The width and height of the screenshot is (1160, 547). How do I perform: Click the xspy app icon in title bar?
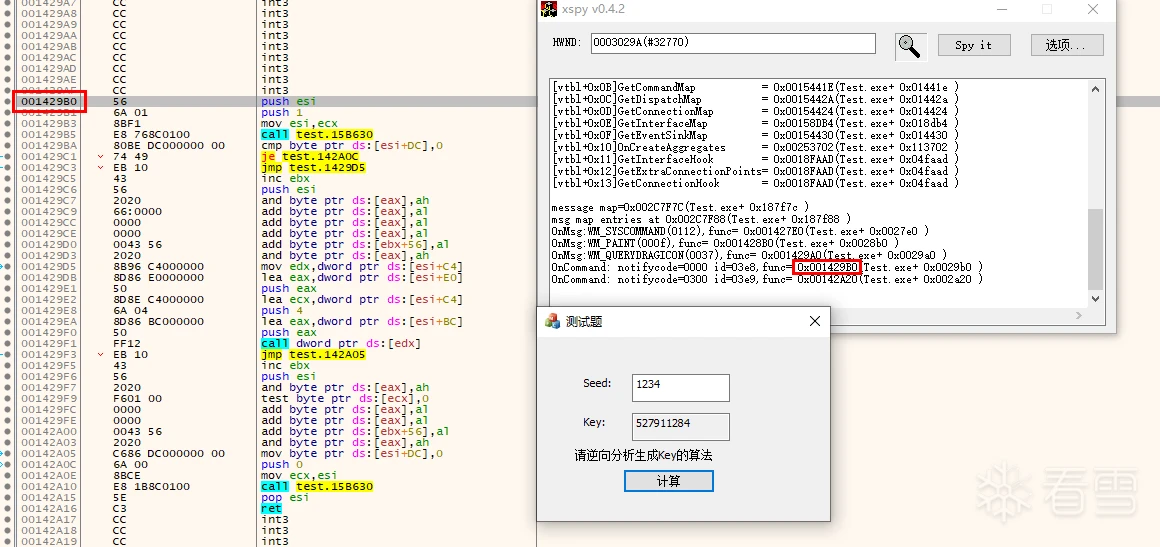tap(548, 9)
